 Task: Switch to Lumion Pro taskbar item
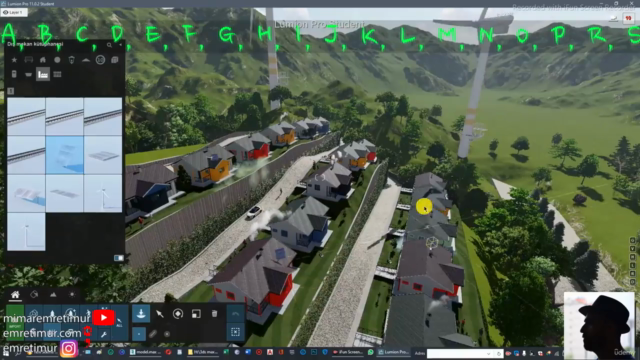[x=393, y=352]
